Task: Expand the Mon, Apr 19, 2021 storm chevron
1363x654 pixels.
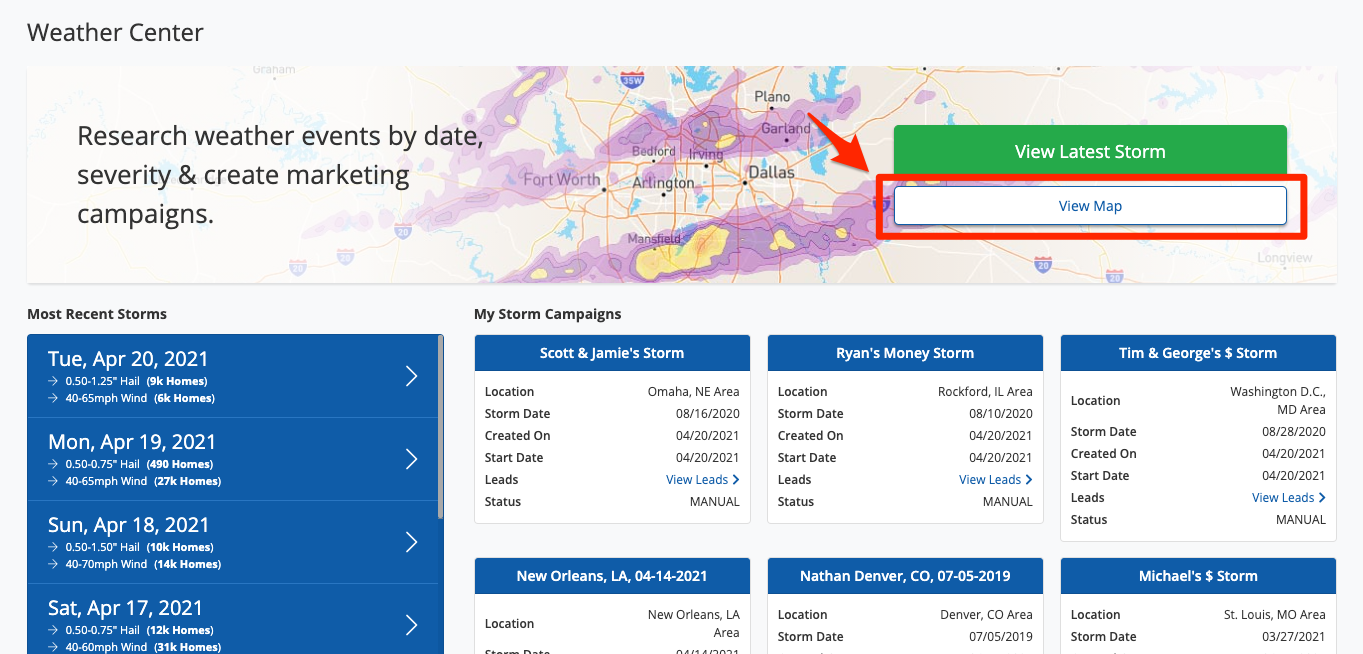Action: [411, 459]
